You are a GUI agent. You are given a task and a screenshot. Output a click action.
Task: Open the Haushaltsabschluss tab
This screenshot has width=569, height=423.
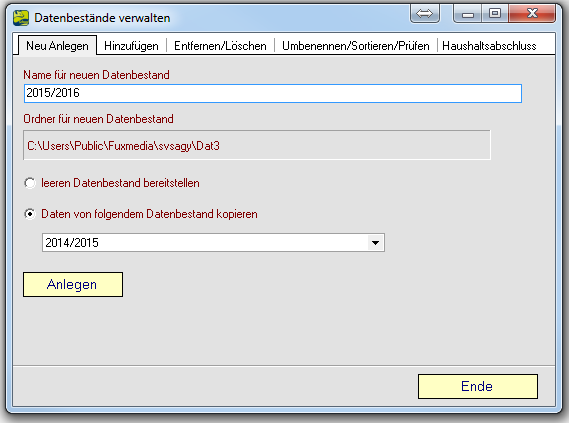point(489,46)
